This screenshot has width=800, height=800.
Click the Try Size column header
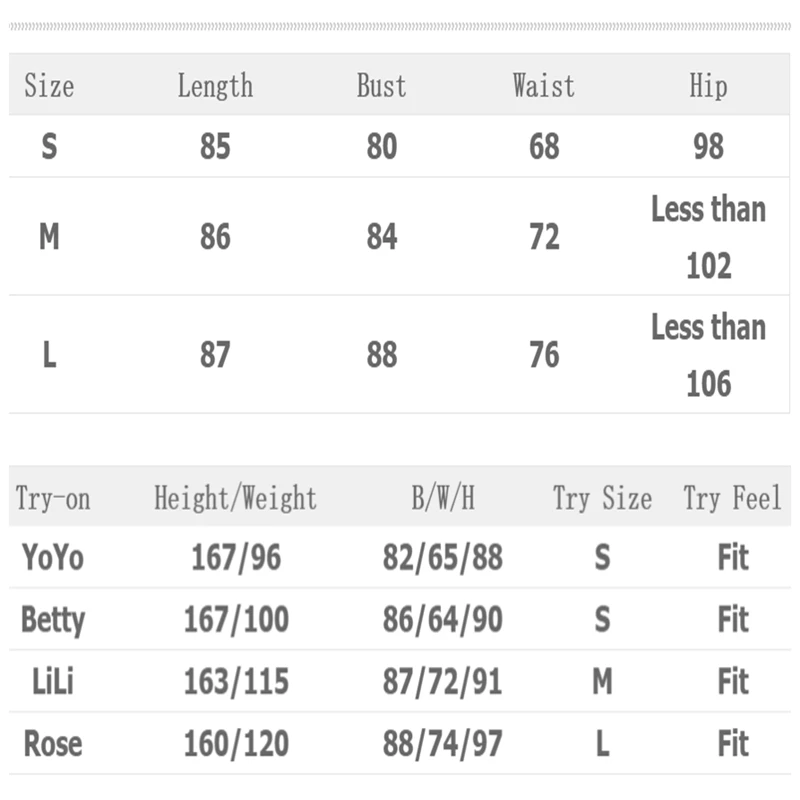(602, 498)
